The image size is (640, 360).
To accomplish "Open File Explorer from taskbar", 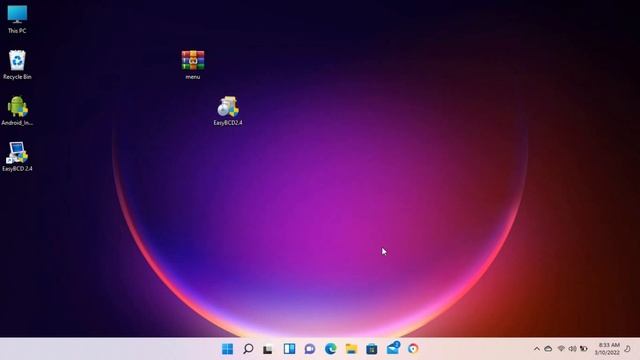I will 351,349.
